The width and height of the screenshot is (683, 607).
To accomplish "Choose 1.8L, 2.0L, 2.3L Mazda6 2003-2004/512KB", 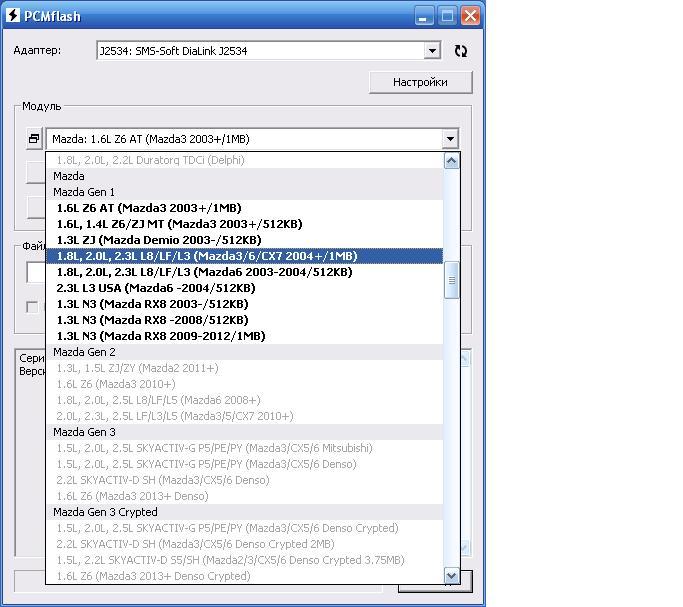I will 244,272.
